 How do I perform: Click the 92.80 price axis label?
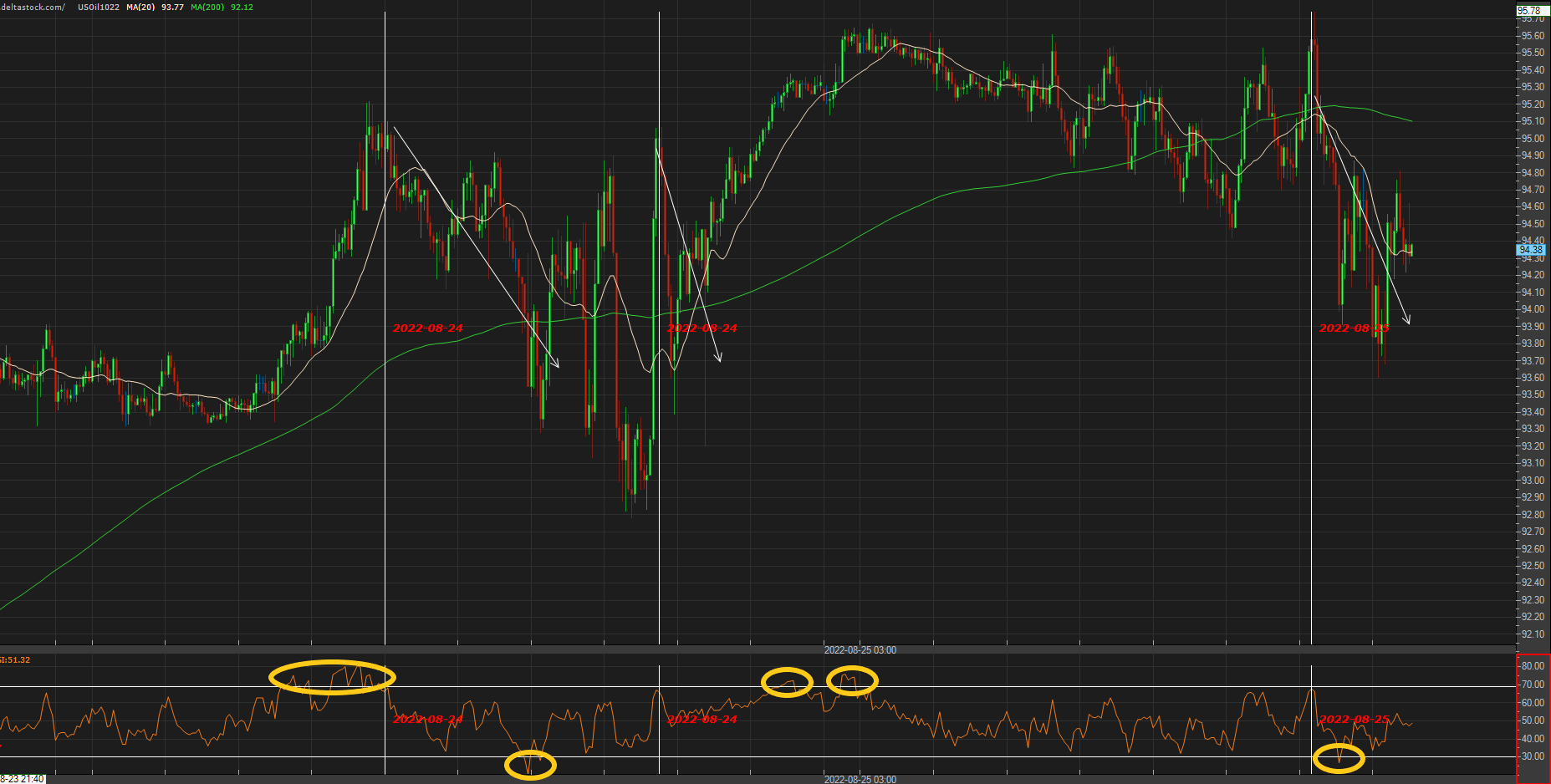[x=1533, y=515]
